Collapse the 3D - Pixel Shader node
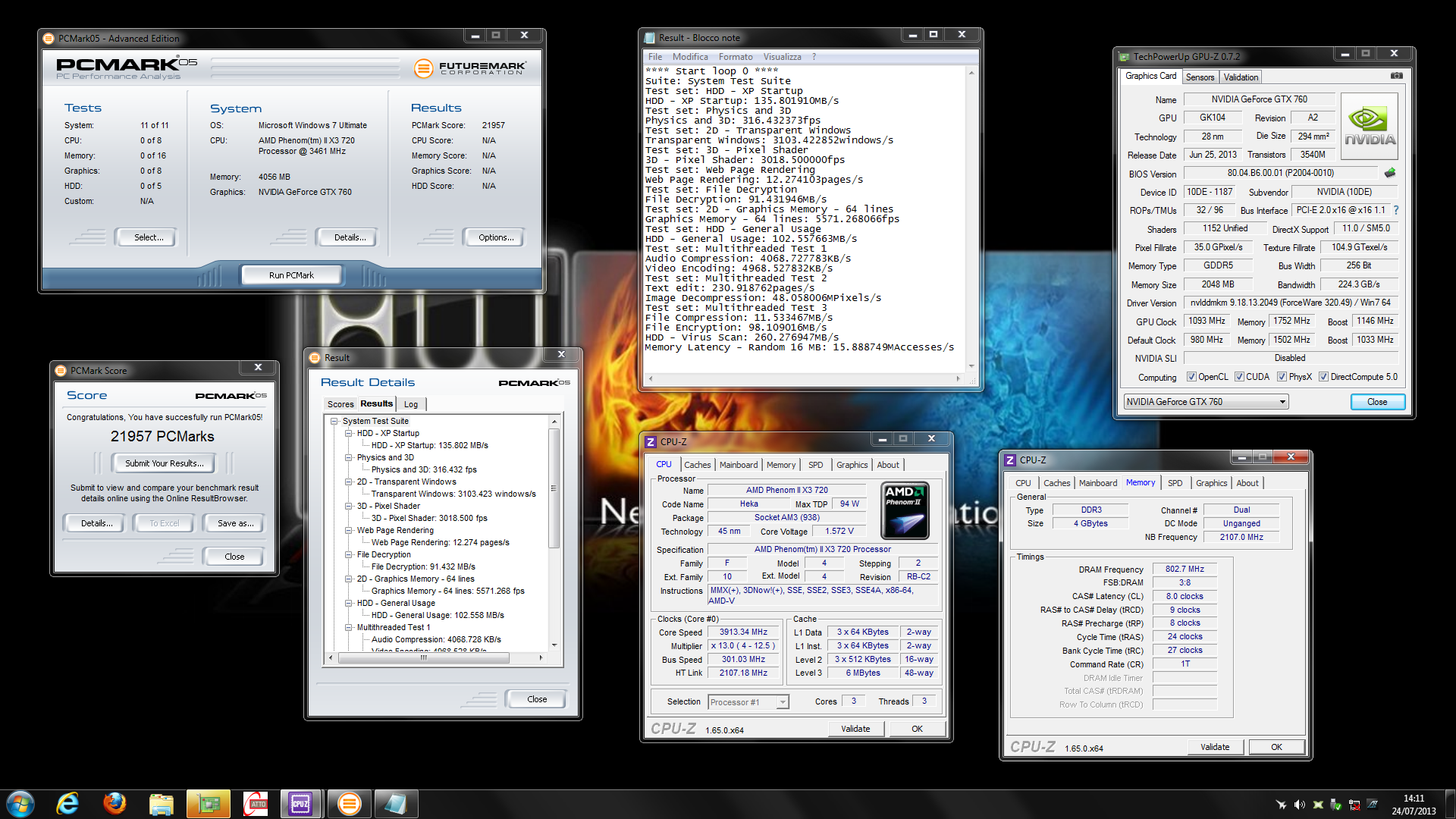Screen dimensions: 1456x819 pos(349,507)
